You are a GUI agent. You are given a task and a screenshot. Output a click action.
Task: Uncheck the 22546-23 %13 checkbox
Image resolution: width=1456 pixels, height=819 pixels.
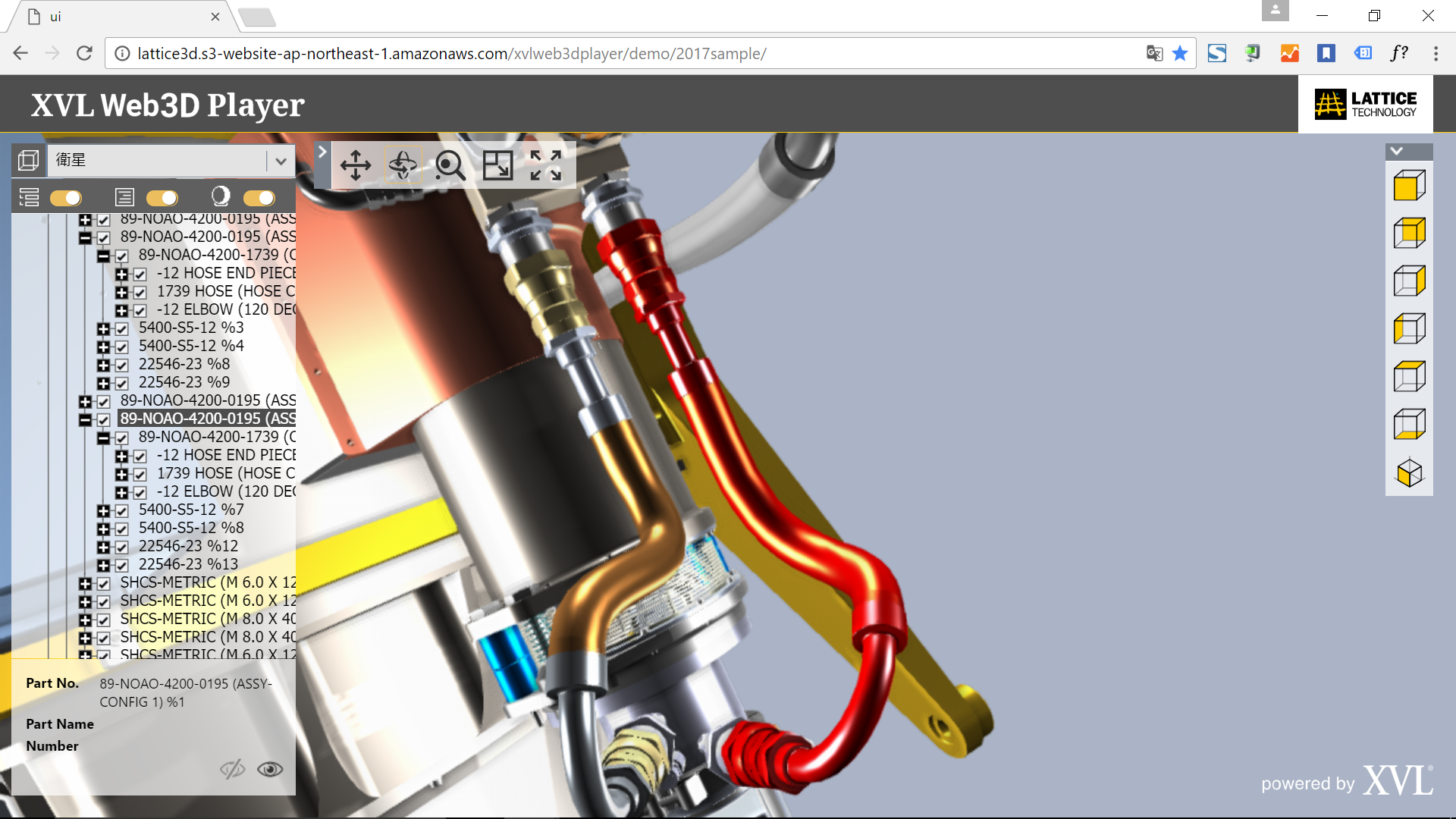point(122,565)
